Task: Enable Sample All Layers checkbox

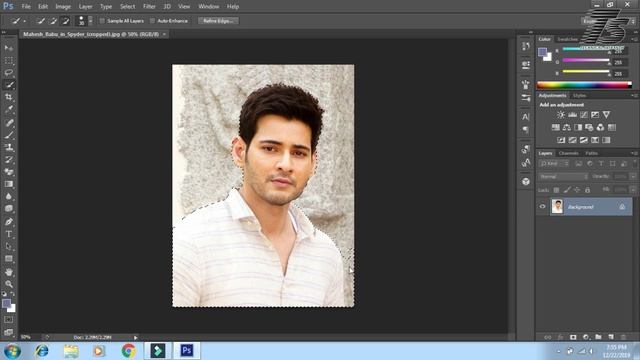Action: (x=102, y=20)
